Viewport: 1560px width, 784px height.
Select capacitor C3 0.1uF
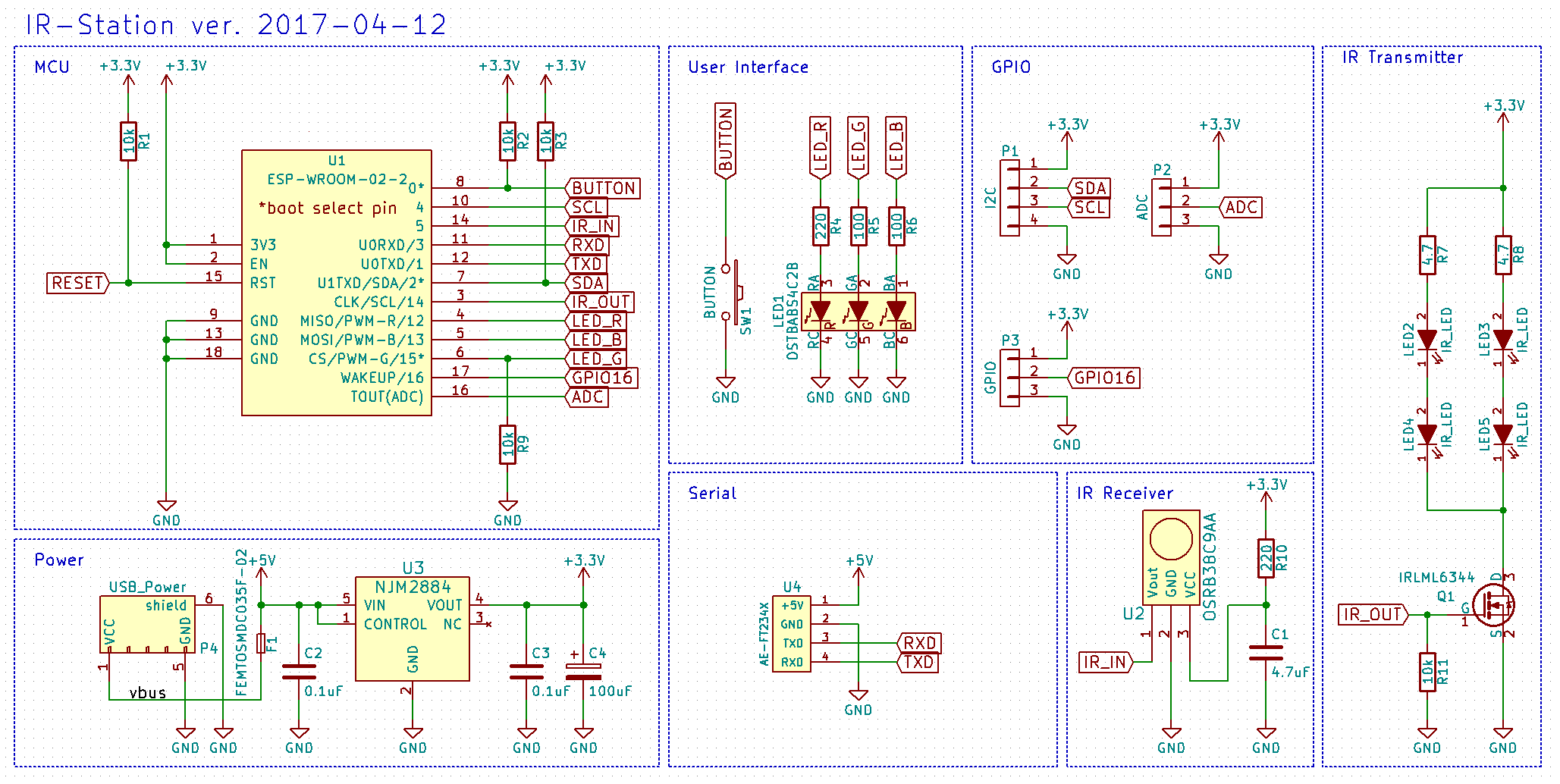point(526,672)
